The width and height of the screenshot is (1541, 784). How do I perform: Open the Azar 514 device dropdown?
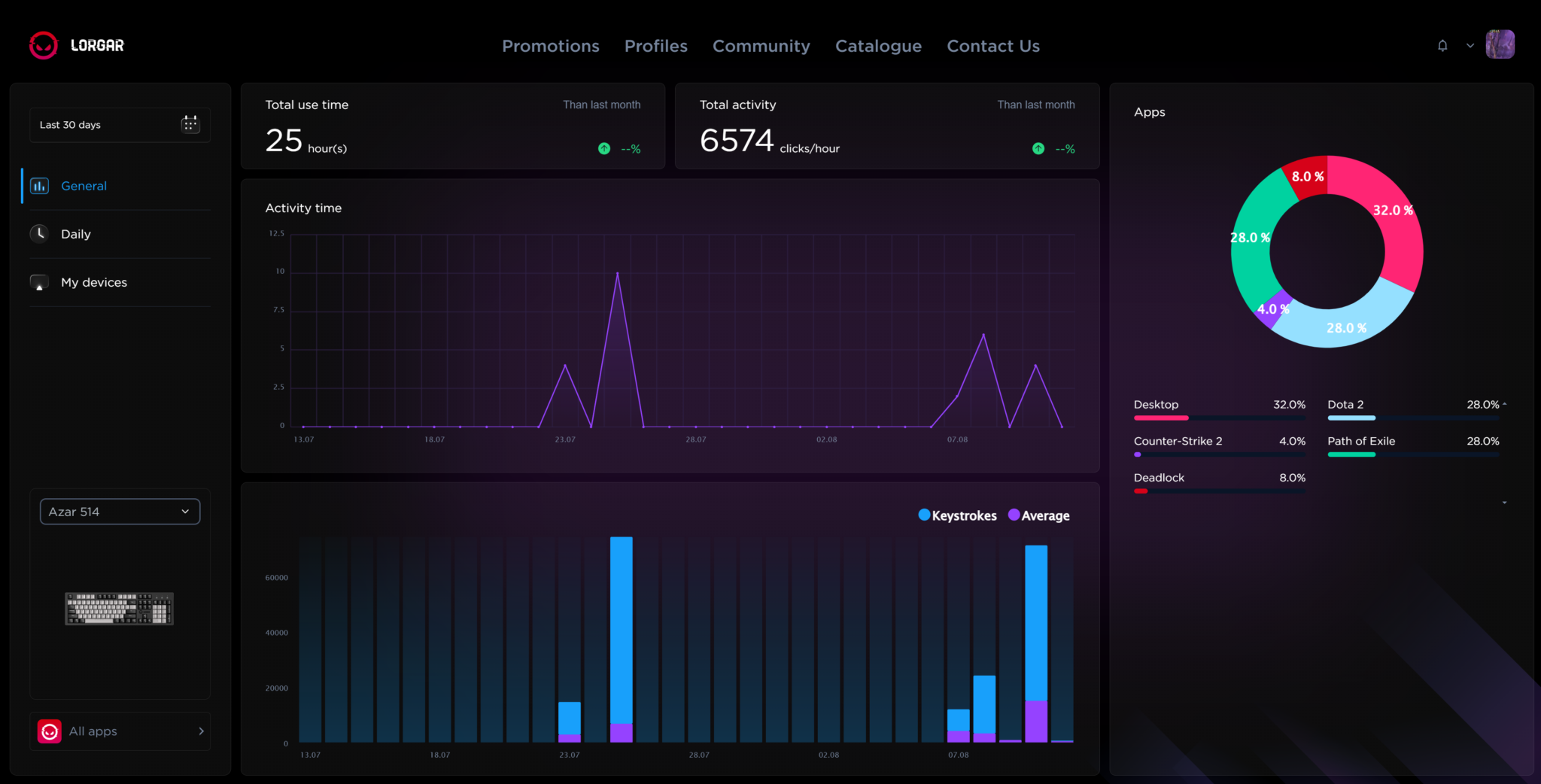[x=120, y=512]
